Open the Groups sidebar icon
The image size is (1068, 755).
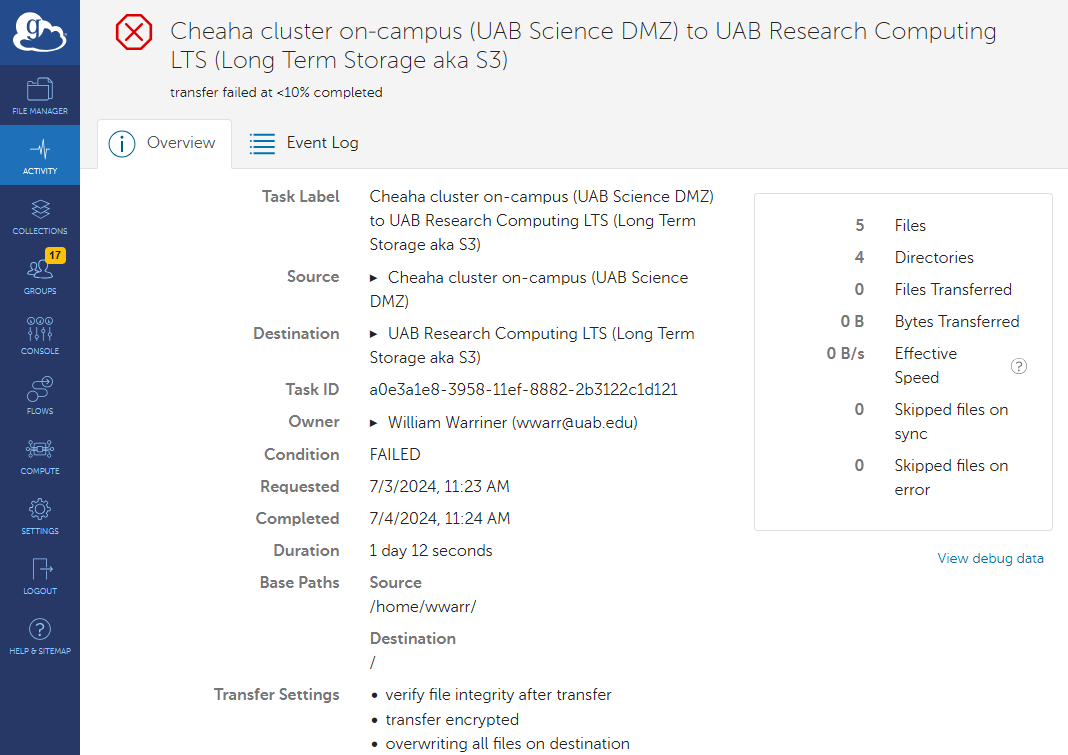pyautogui.click(x=40, y=273)
